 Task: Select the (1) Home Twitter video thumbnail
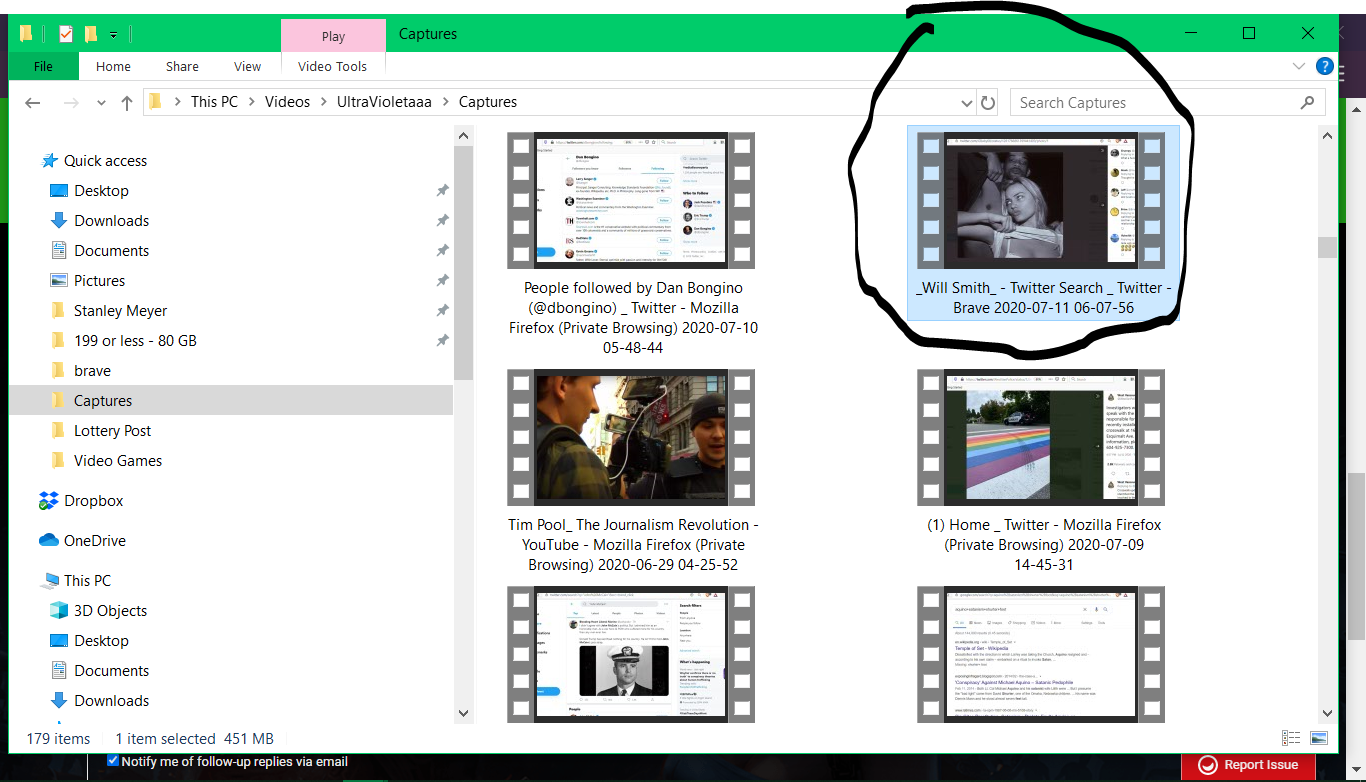(1041, 437)
